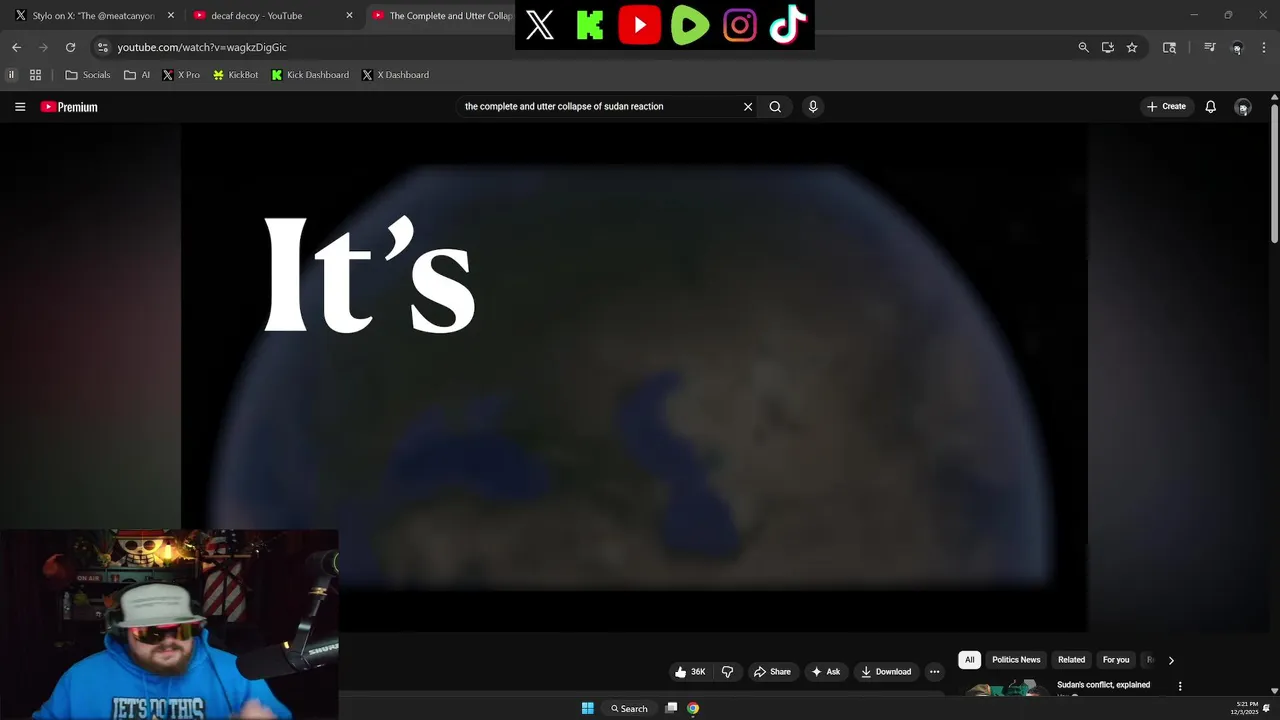Open the Socials bookmark folder
1280x720 pixels.
point(88,75)
